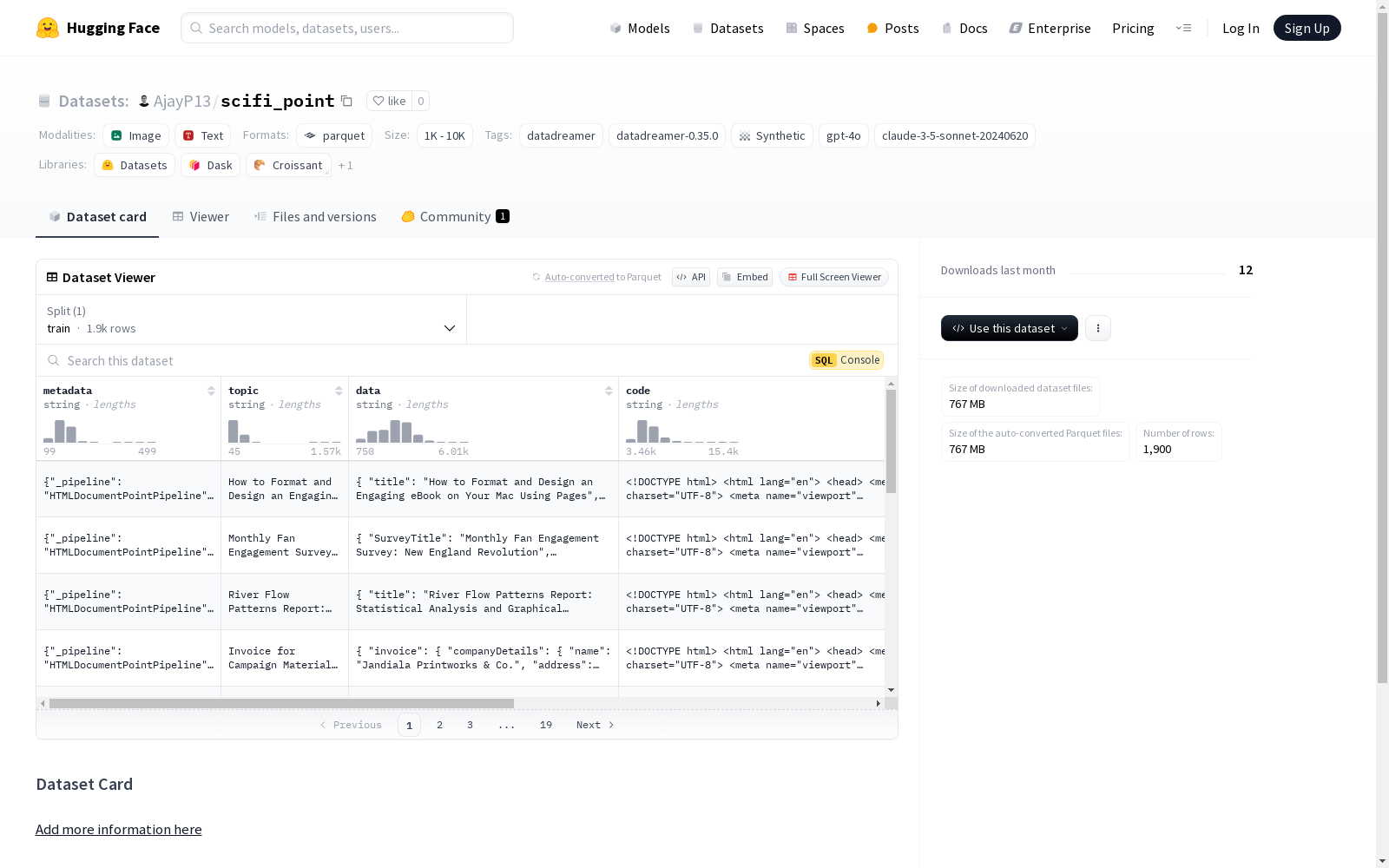Select the parquet format tag
This screenshot has width=1389, height=868.
click(334, 135)
